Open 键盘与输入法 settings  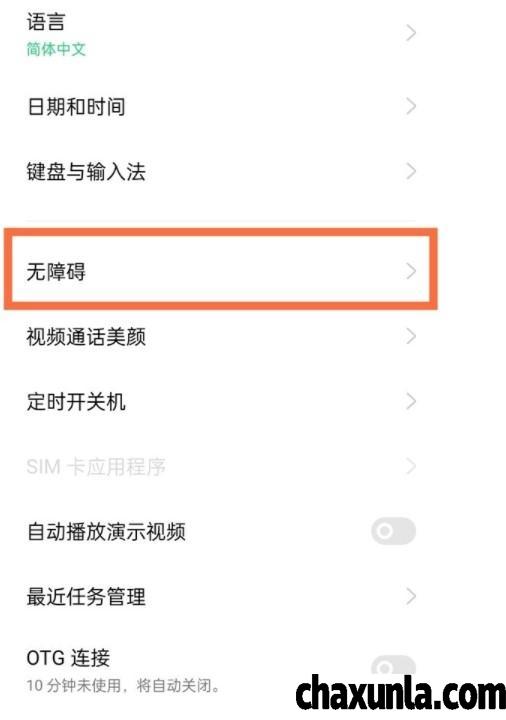(220, 172)
